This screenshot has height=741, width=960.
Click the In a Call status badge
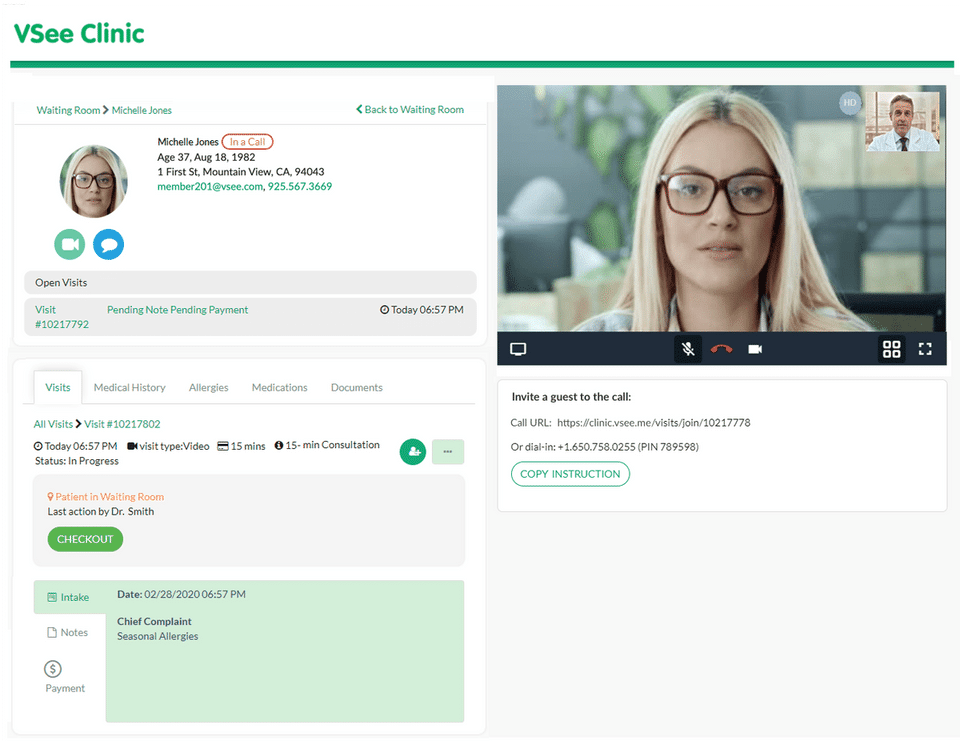coord(247,142)
